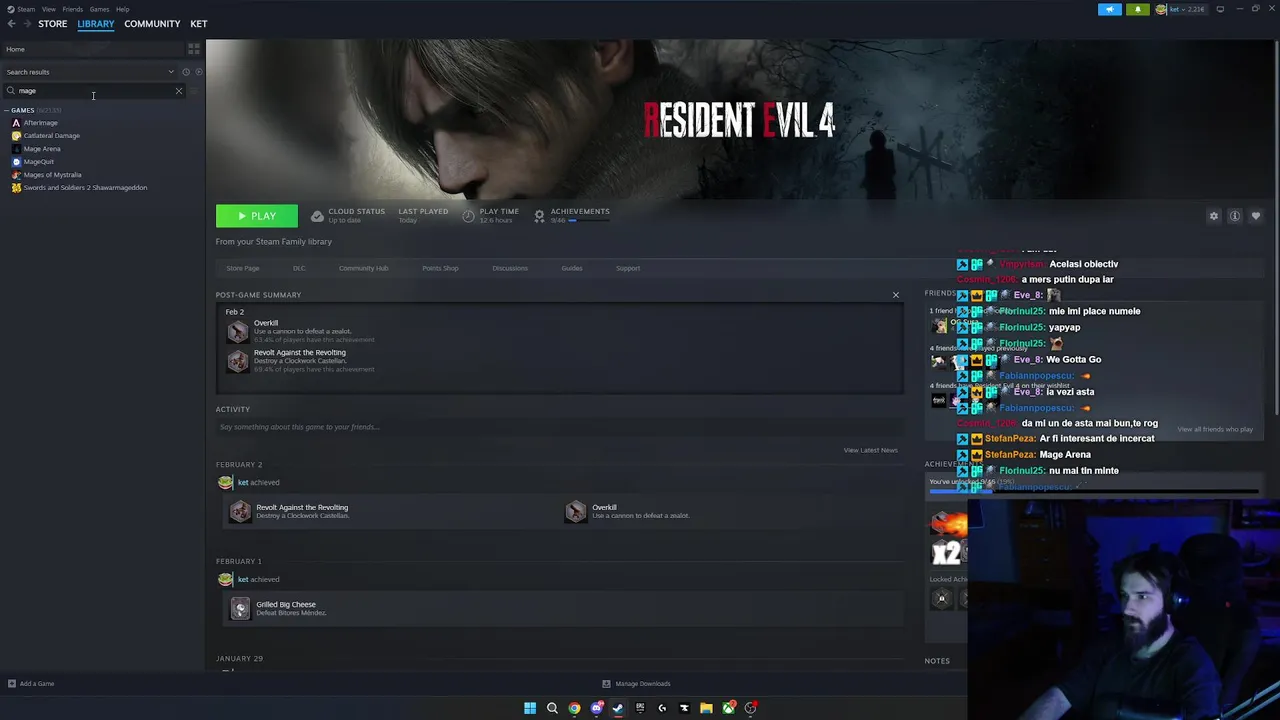Click Add a Game
Screen dimensions: 1280x720
(30, 684)
